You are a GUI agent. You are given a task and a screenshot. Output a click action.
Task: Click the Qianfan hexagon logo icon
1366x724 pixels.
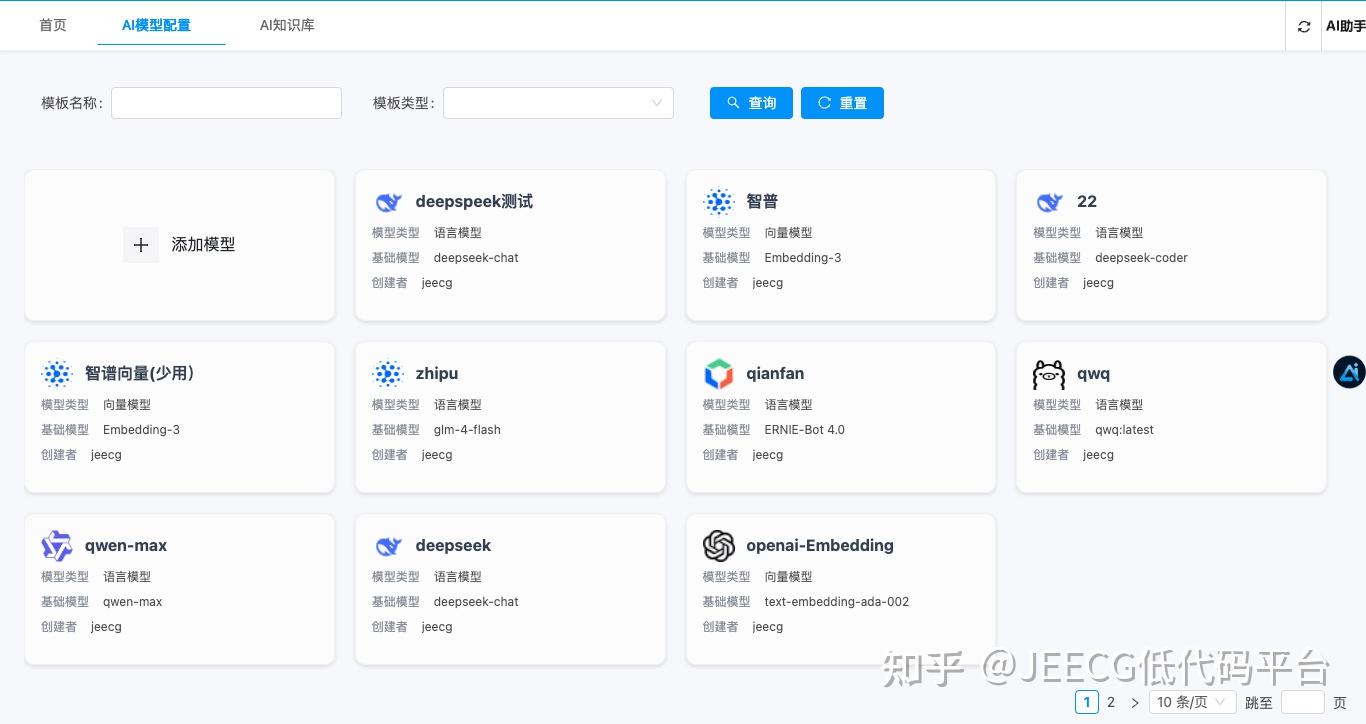pos(719,374)
